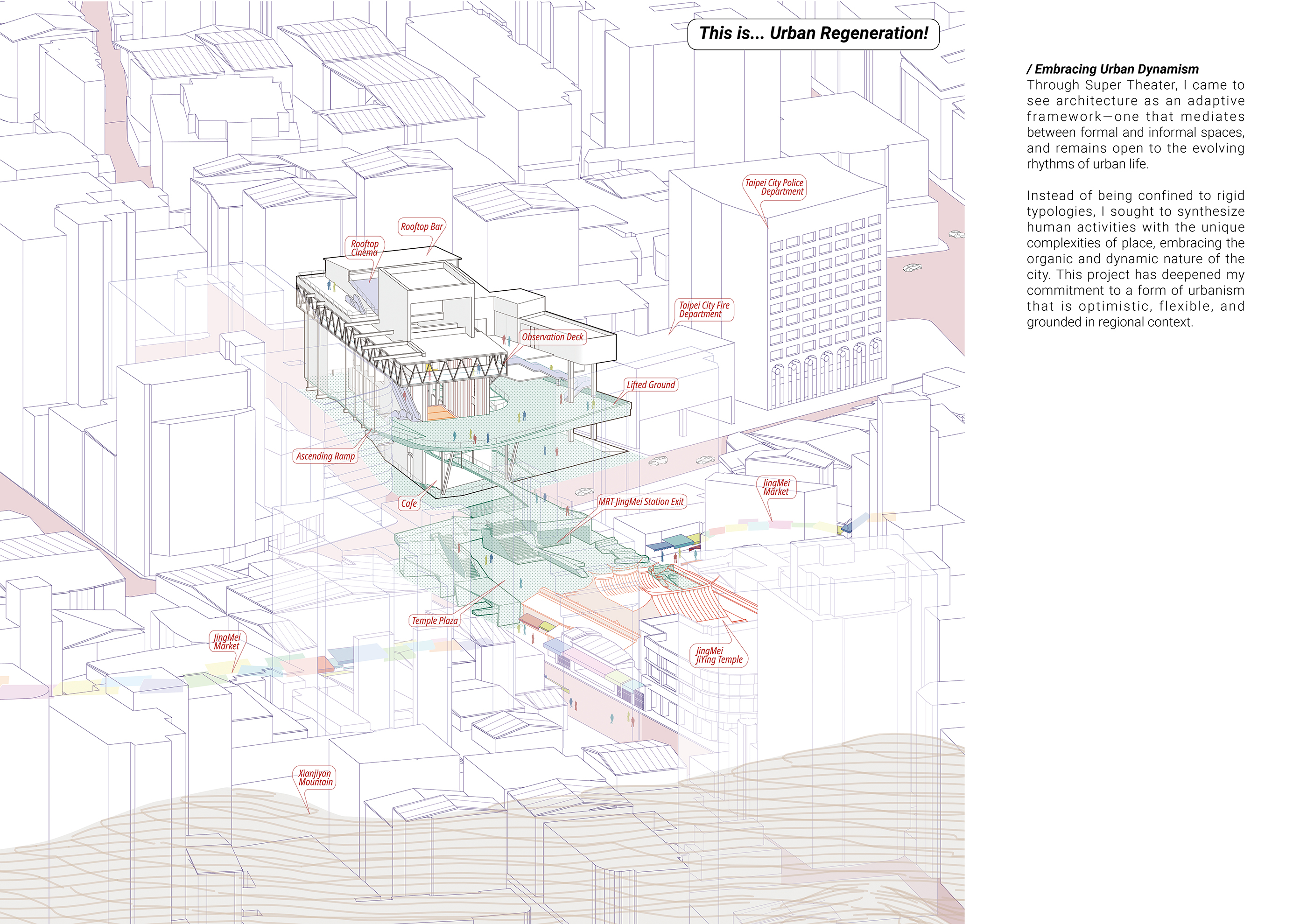Click the 'Embracing Urban Dynamism' heading

1112,69
